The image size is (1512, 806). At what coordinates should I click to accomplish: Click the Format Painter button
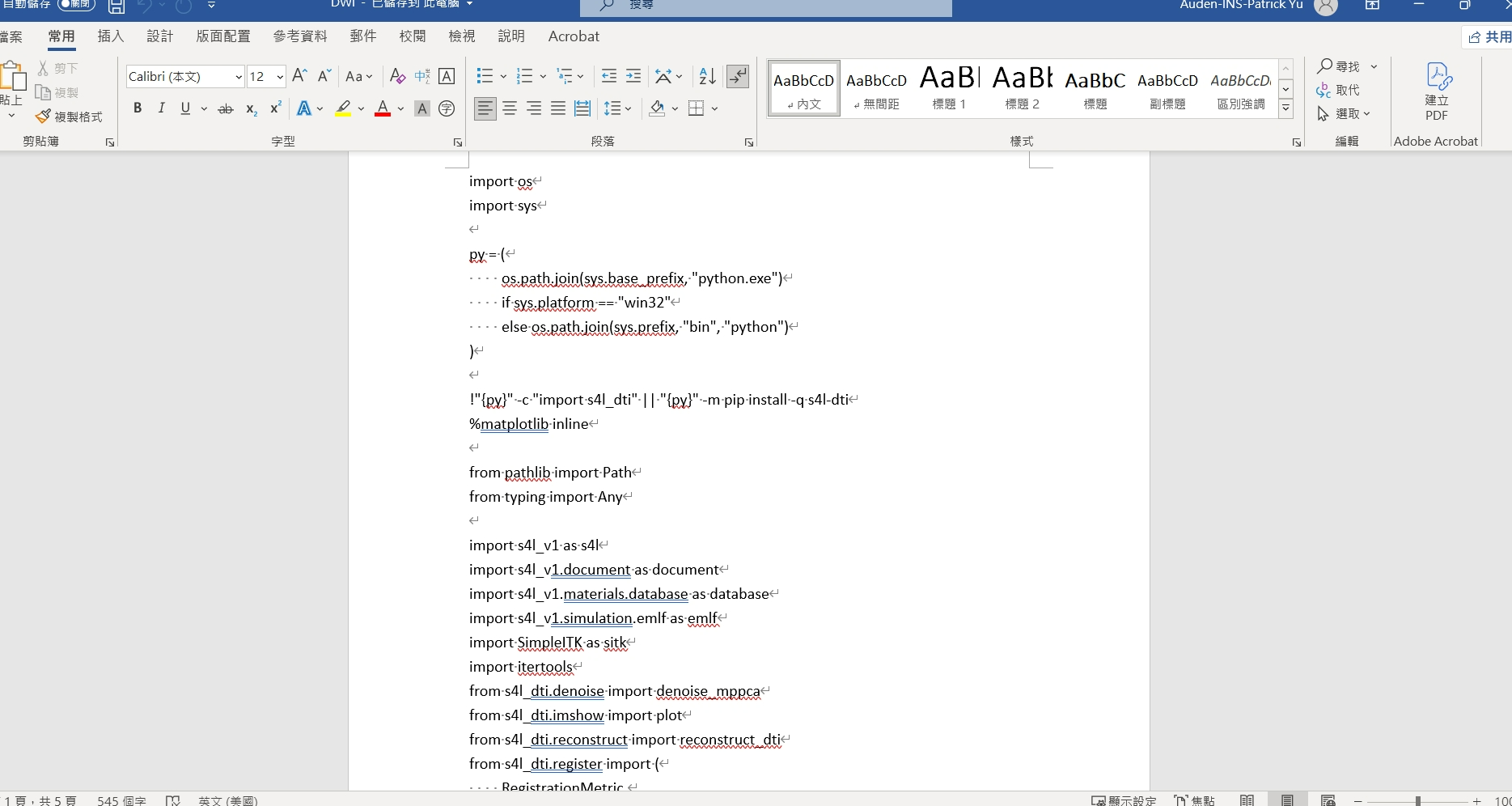coord(70,117)
